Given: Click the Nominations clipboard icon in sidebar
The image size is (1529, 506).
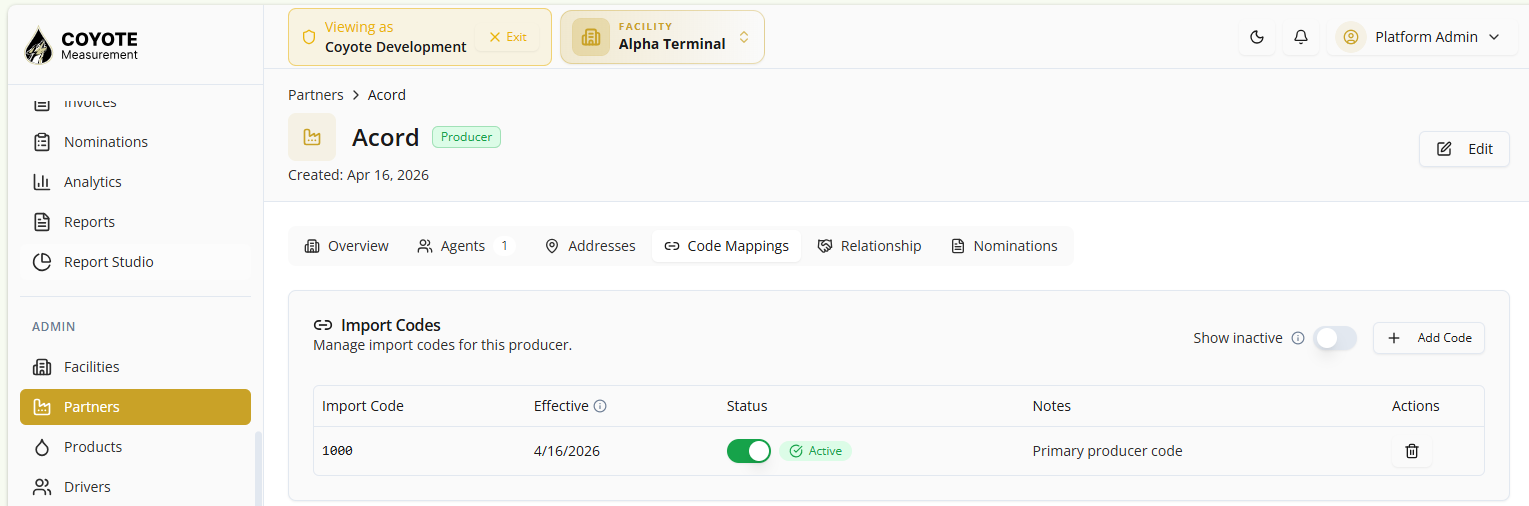Looking at the screenshot, I should 42,142.
